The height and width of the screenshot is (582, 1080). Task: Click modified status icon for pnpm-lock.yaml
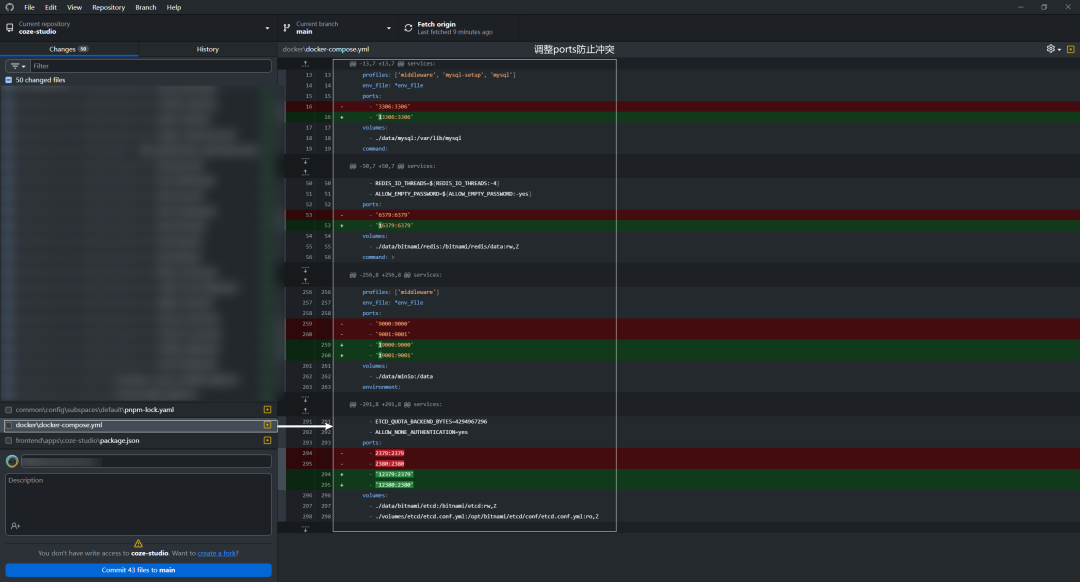click(x=267, y=410)
